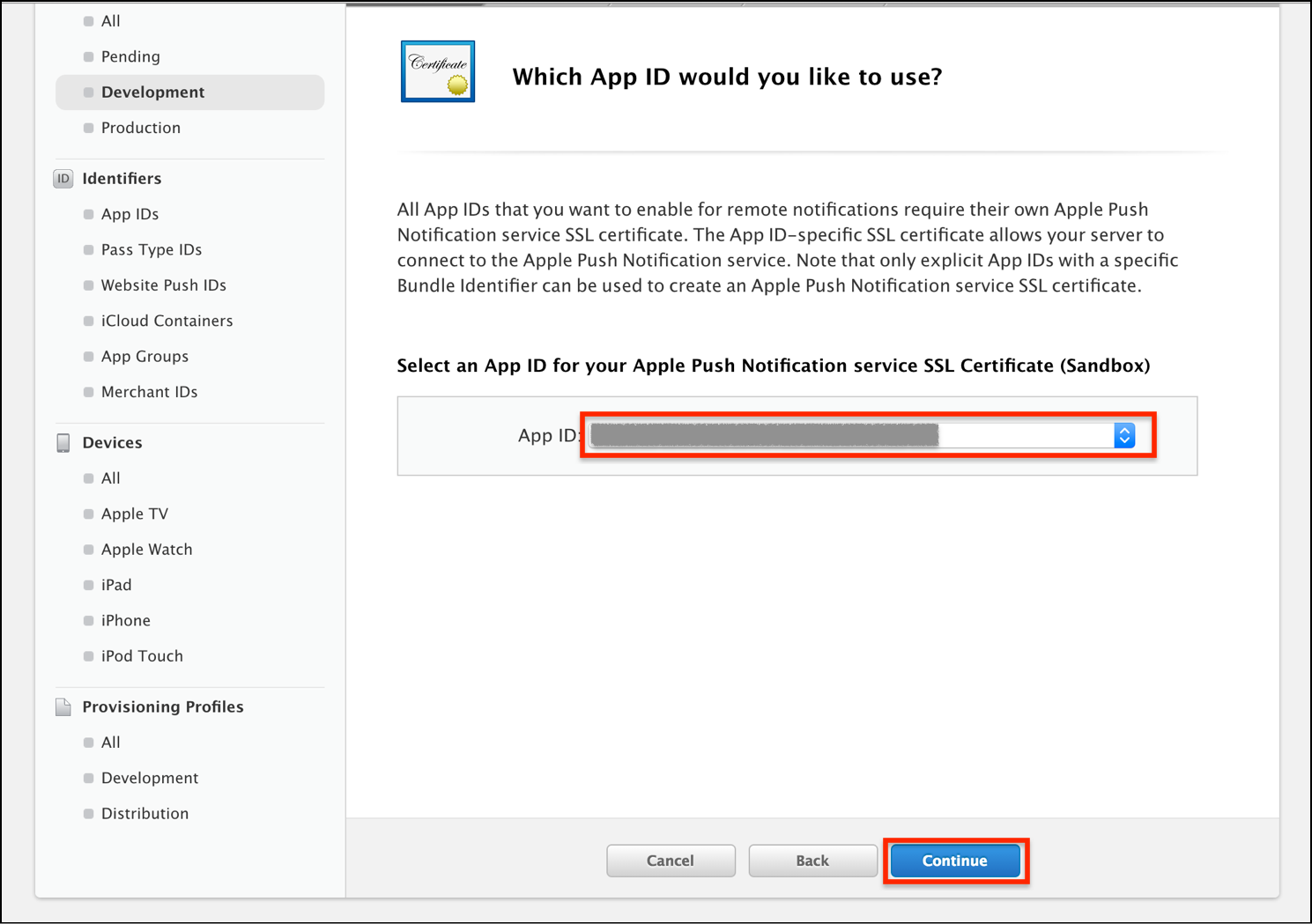Select the Development filter under Certificates

[x=152, y=92]
